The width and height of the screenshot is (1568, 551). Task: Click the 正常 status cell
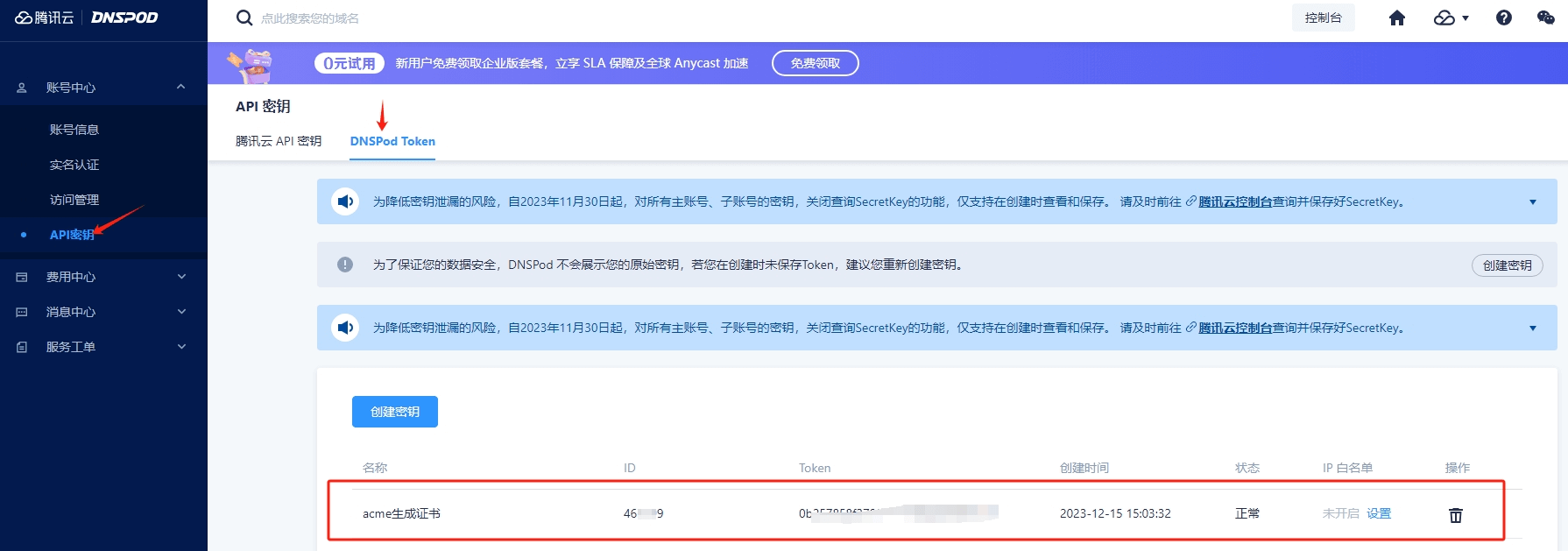[x=1247, y=513]
